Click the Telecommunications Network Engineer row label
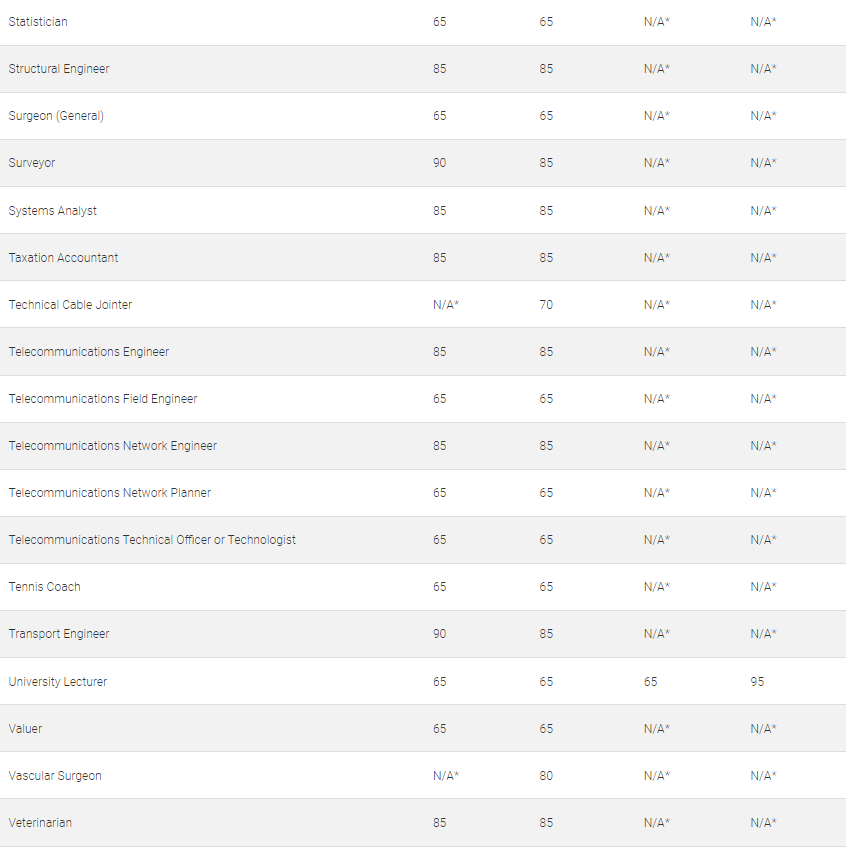The width and height of the screenshot is (850, 849). point(113,446)
